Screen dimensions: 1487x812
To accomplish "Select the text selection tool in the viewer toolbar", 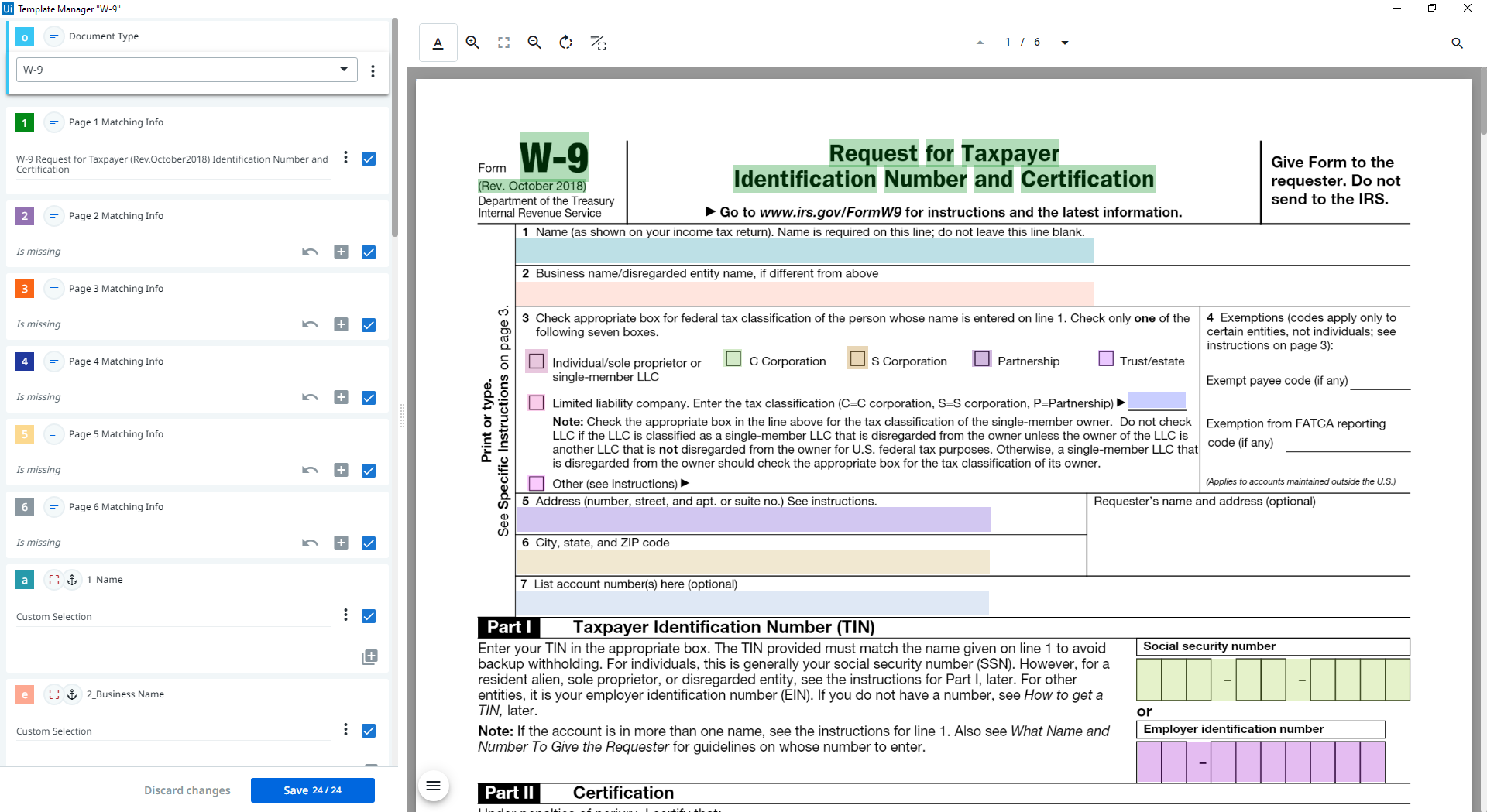I will click(x=438, y=43).
